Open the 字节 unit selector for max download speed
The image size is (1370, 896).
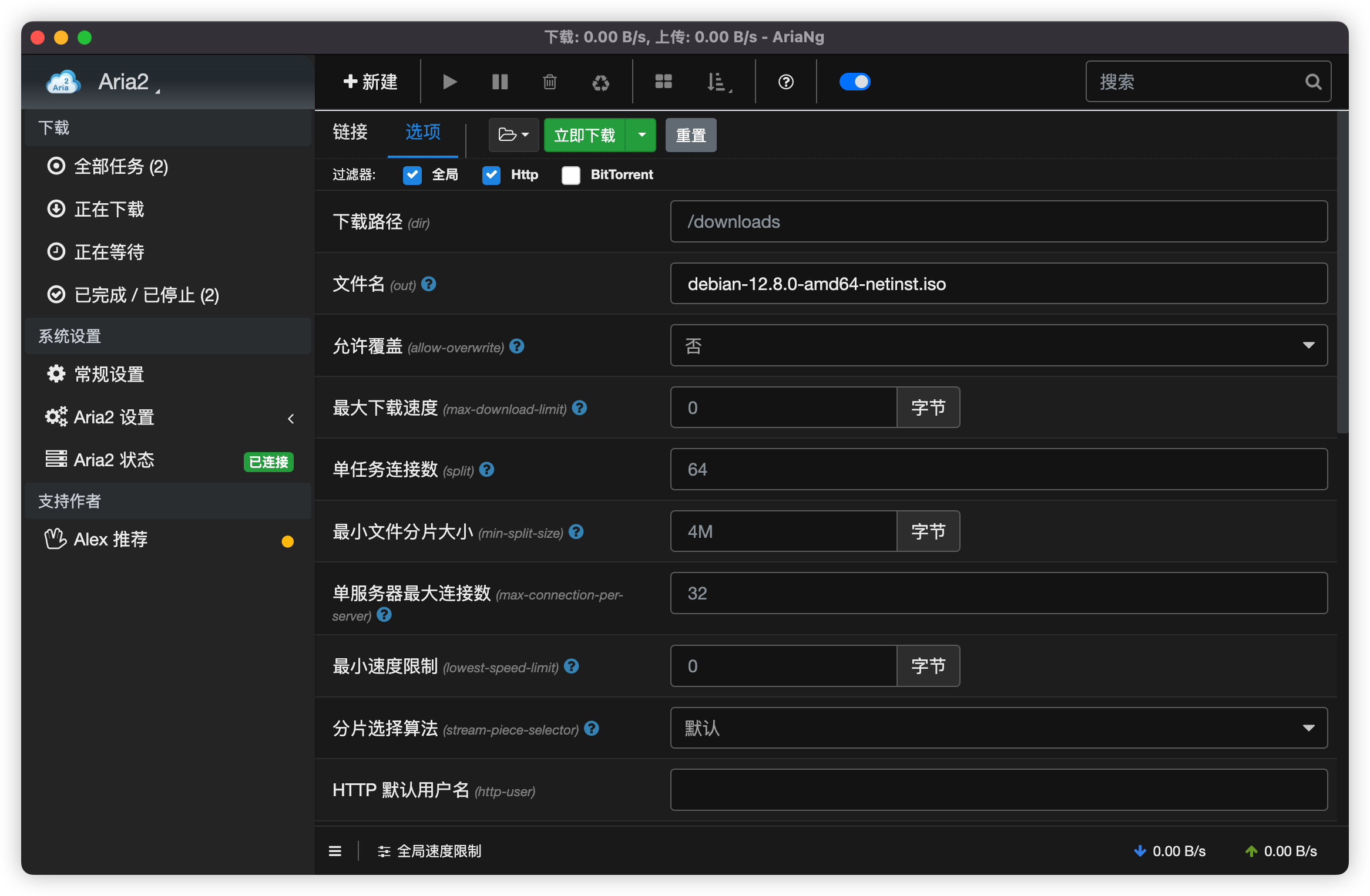[x=928, y=407]
